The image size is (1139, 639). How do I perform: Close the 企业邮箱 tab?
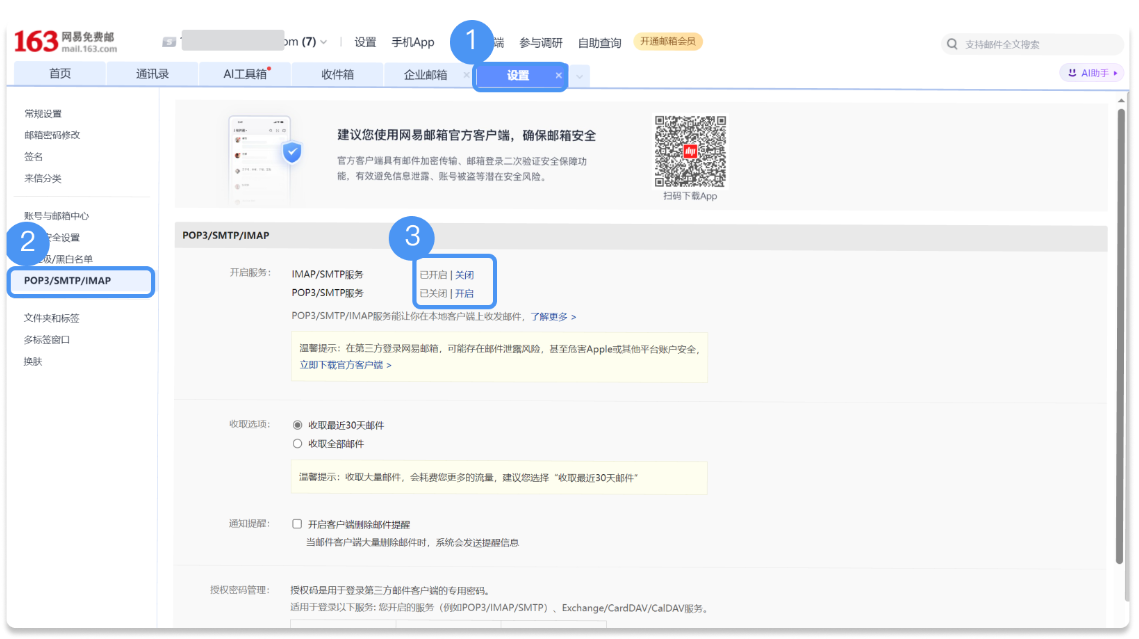(x=466, y=75)
